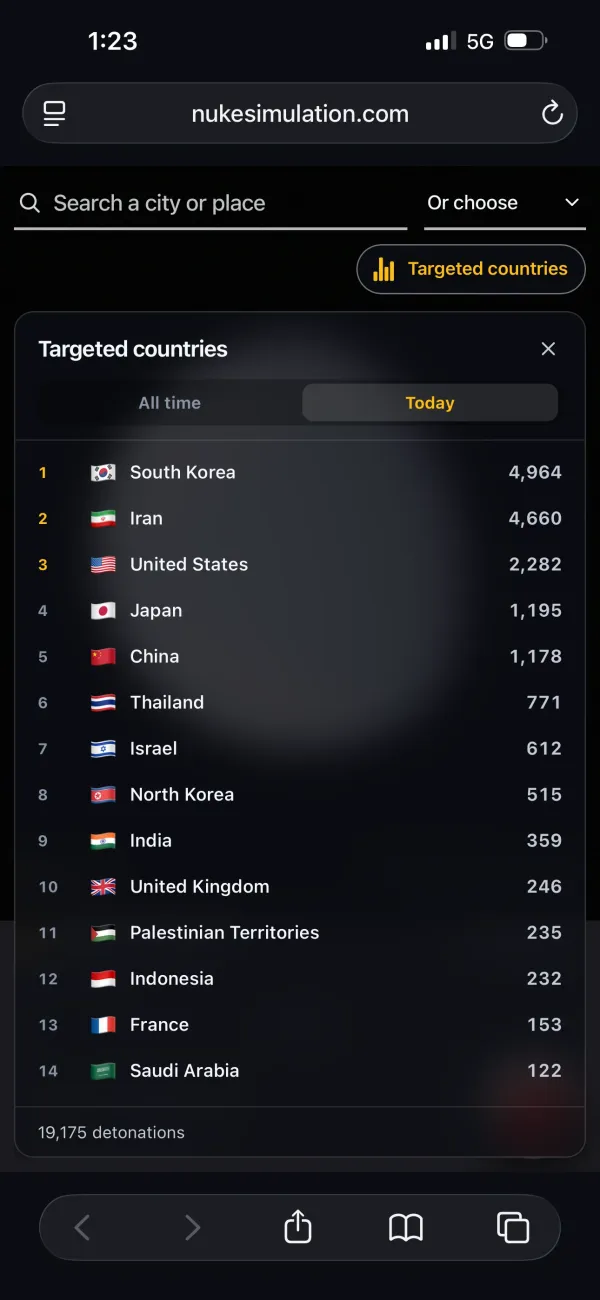
Task: Choose the United States list entry
Action: (300, 564)
